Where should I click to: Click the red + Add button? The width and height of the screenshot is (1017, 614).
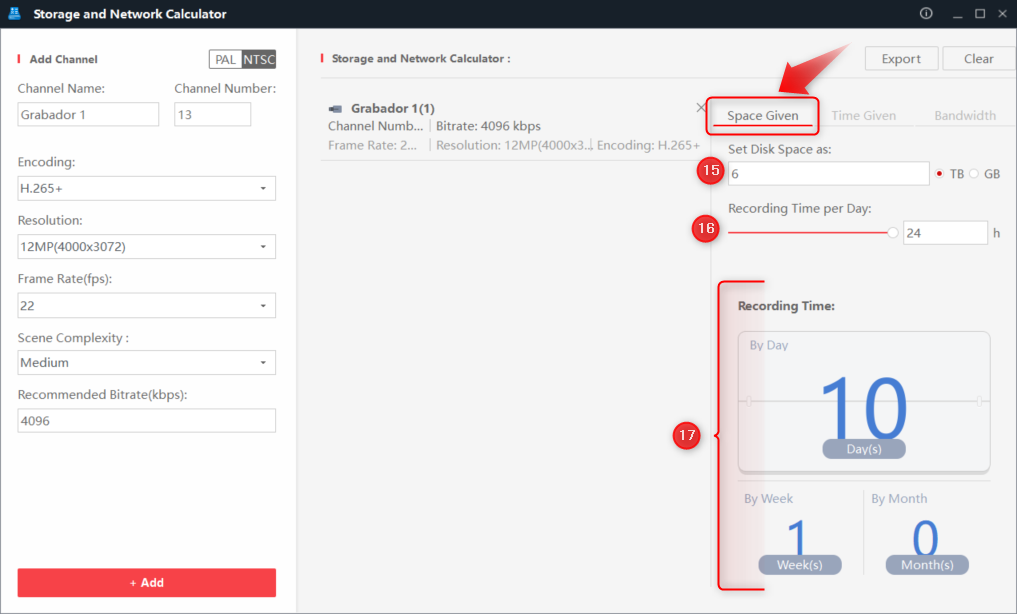coord(147,582)
